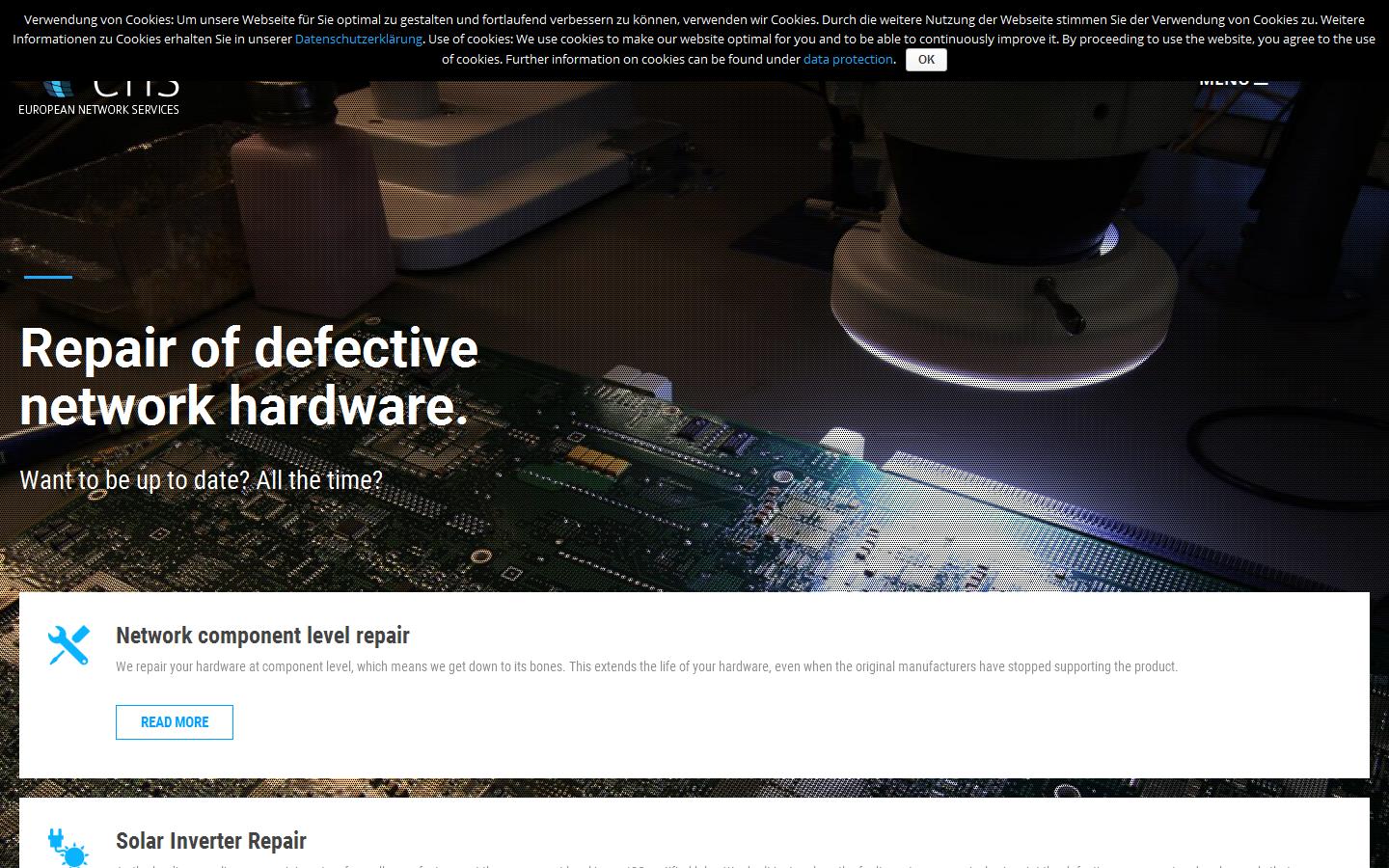The image size is (1389, 868).
Task: Click 'Want to be up to date?' subtitle
Action: click(201, 480)
